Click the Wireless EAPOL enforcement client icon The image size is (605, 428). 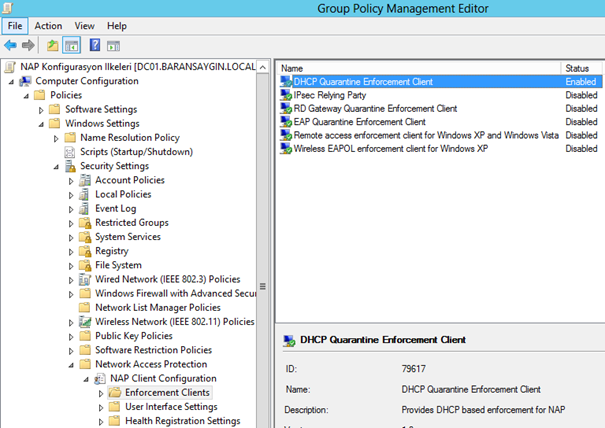click(286, 149)
